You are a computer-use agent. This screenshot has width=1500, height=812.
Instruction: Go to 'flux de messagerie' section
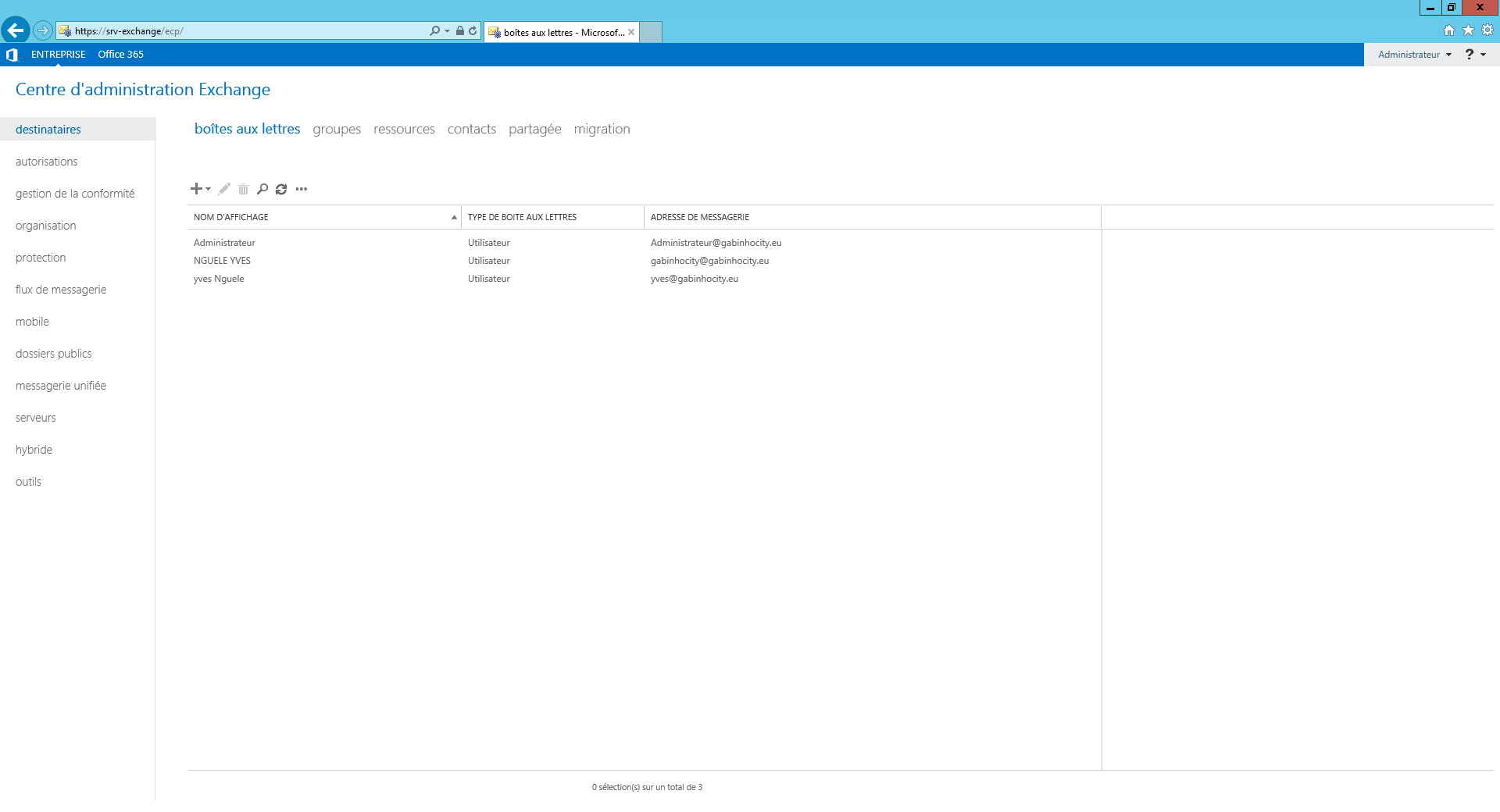pyautogui.click(x=61, y=290)
